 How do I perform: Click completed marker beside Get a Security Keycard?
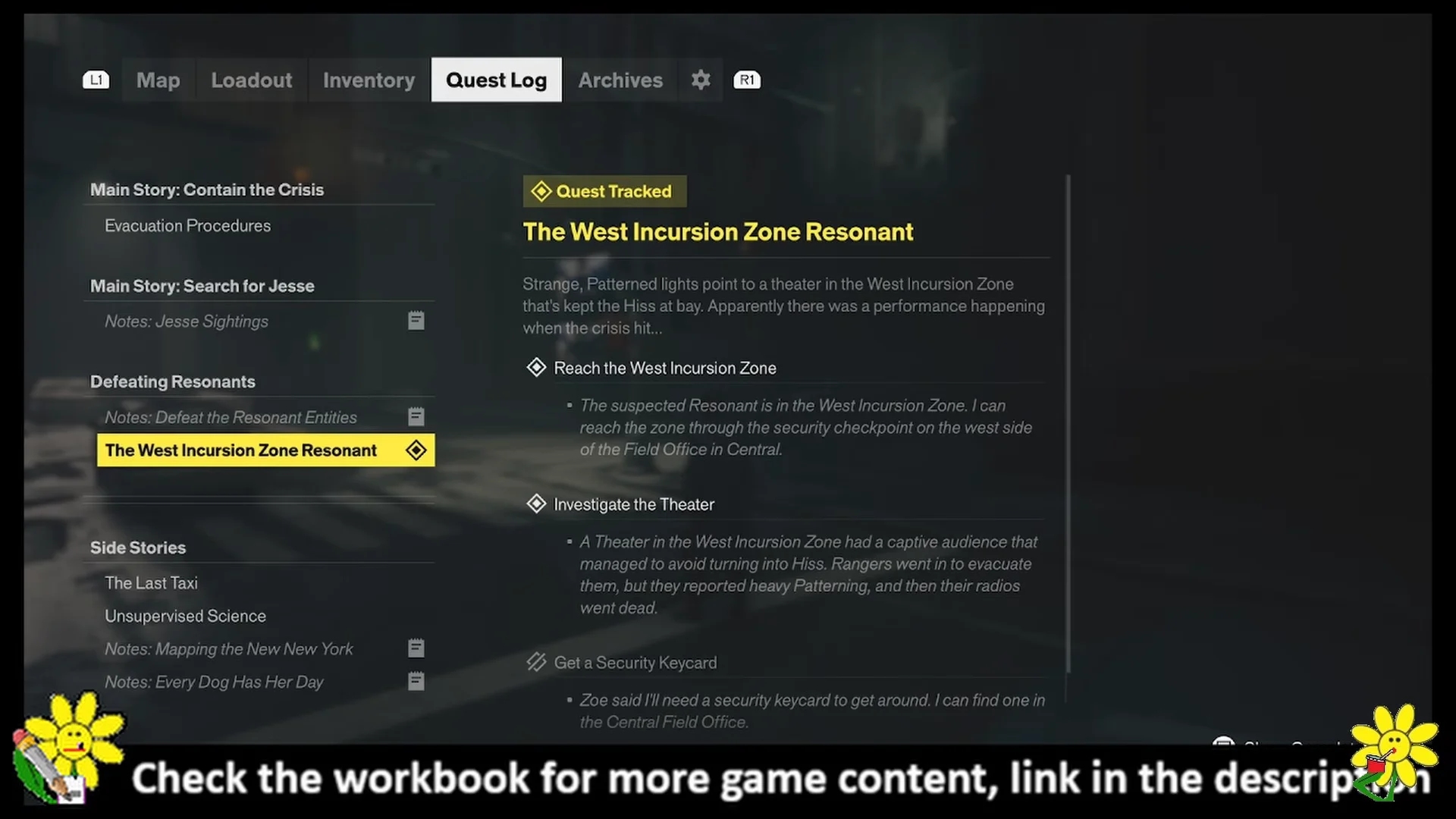(x=536, y=662)
